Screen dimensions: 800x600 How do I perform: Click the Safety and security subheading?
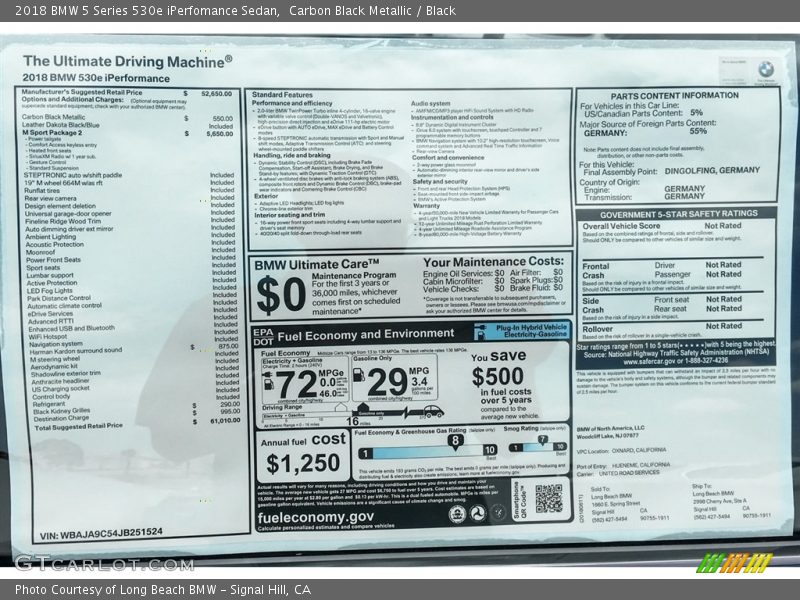point(440,181)
